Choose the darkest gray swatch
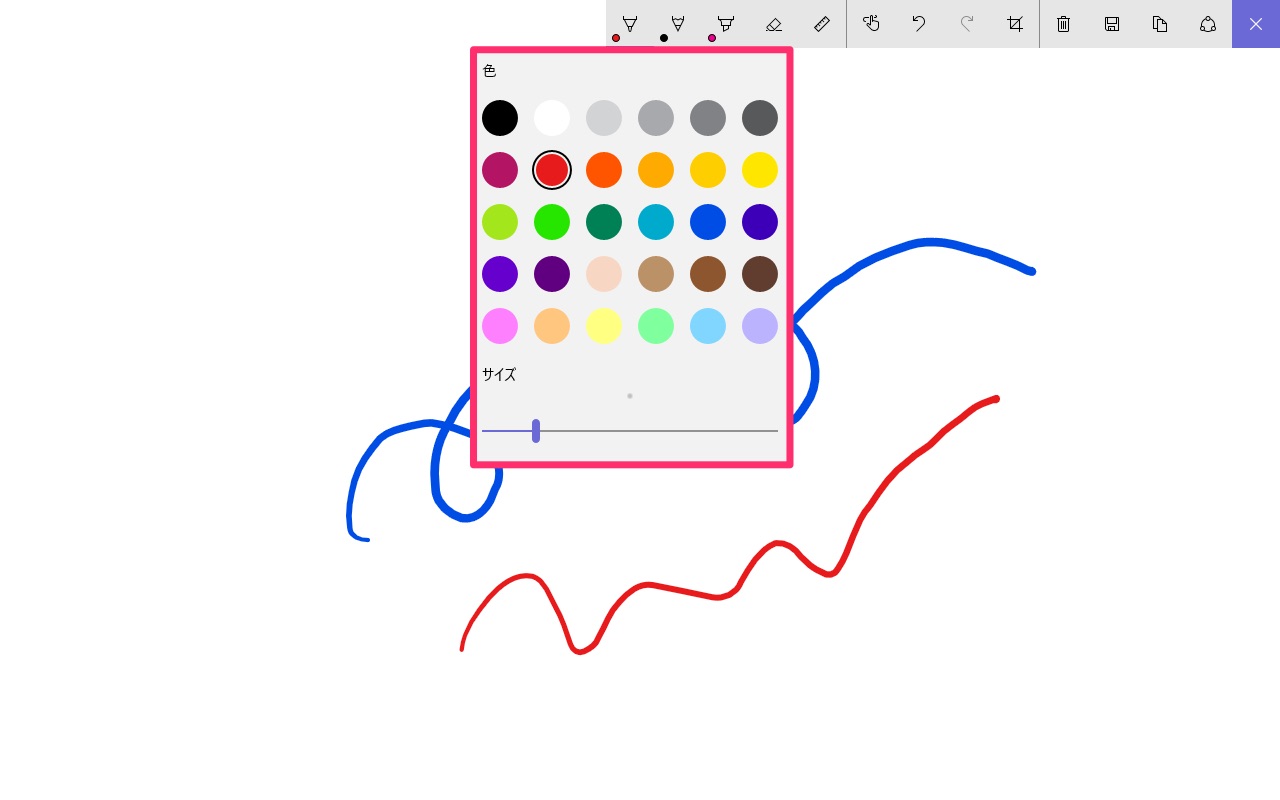This screenshot has height=800, width=1280. click(x=760, y=118)
